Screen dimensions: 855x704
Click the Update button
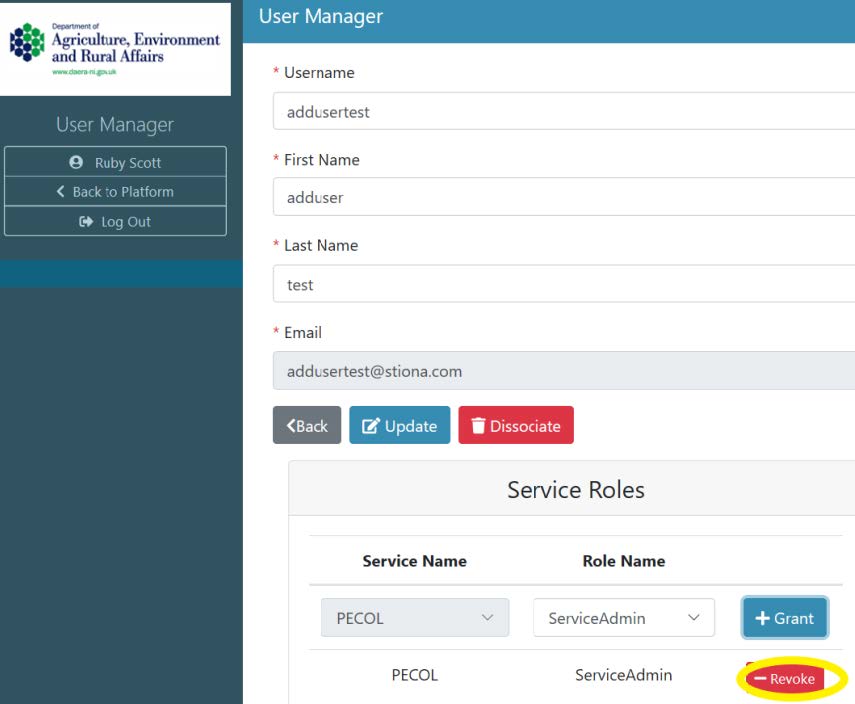(x=400, y=425)
